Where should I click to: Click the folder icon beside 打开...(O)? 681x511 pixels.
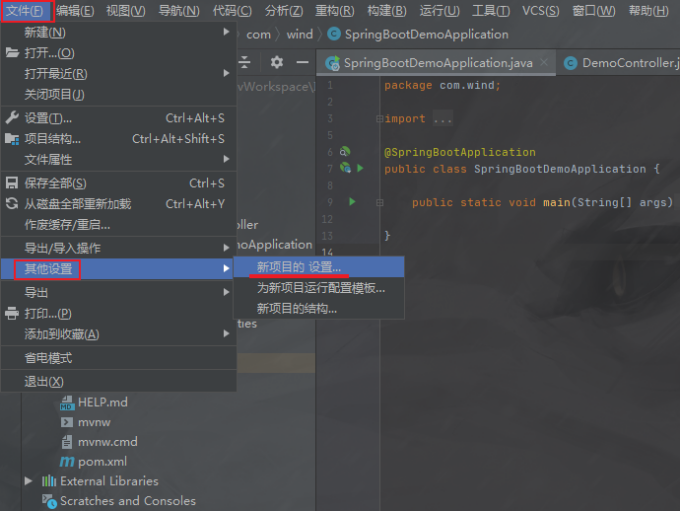tap(12, 53)
